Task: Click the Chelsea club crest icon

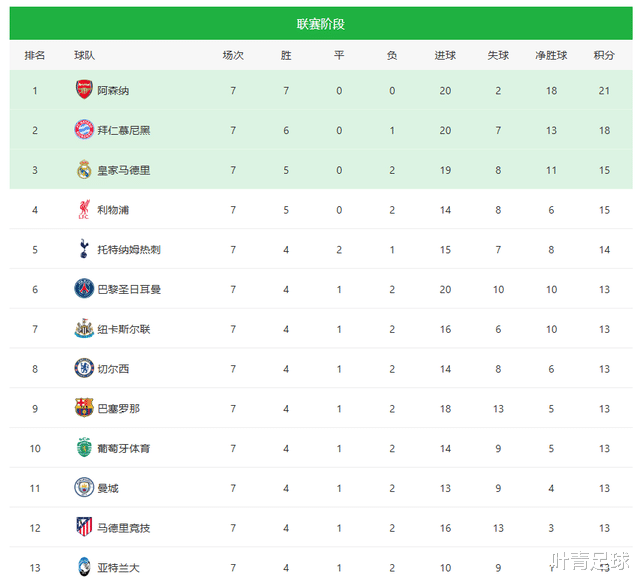Action: [x=84, y=368]
